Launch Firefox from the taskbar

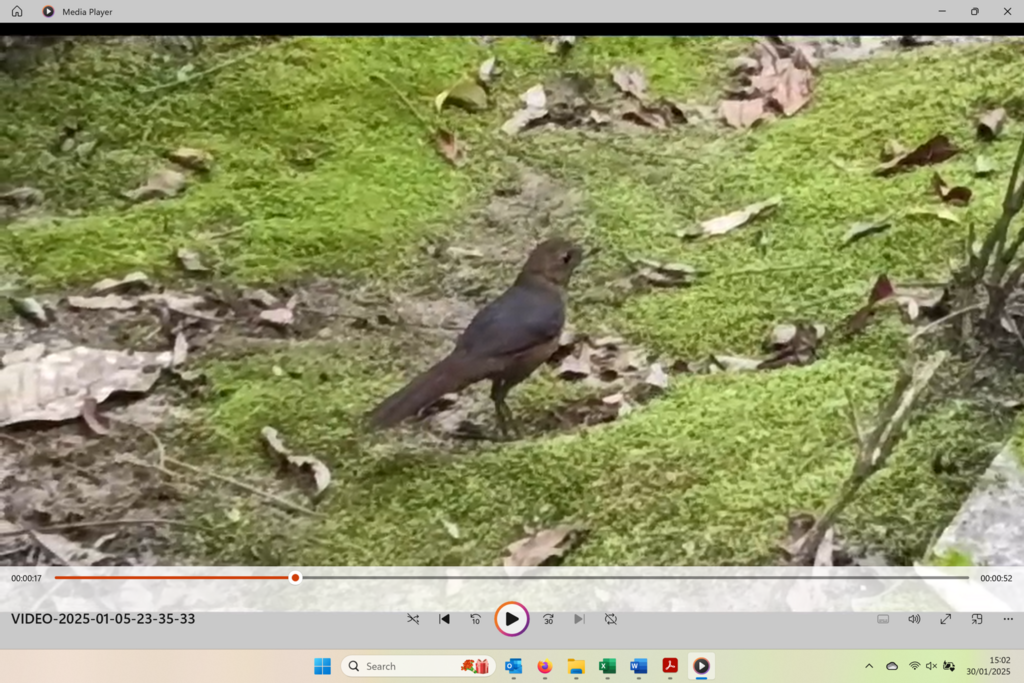(544, 666)
